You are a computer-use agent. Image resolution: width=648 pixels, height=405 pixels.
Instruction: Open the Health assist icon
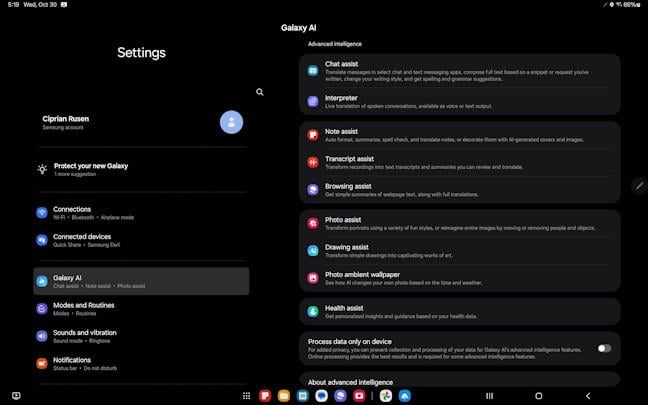click(x=313, y=311)
